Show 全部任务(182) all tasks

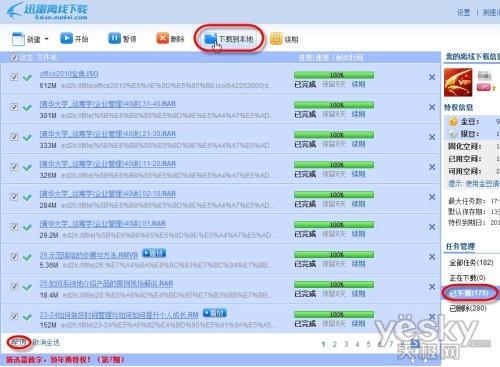(x=471, y=263)
